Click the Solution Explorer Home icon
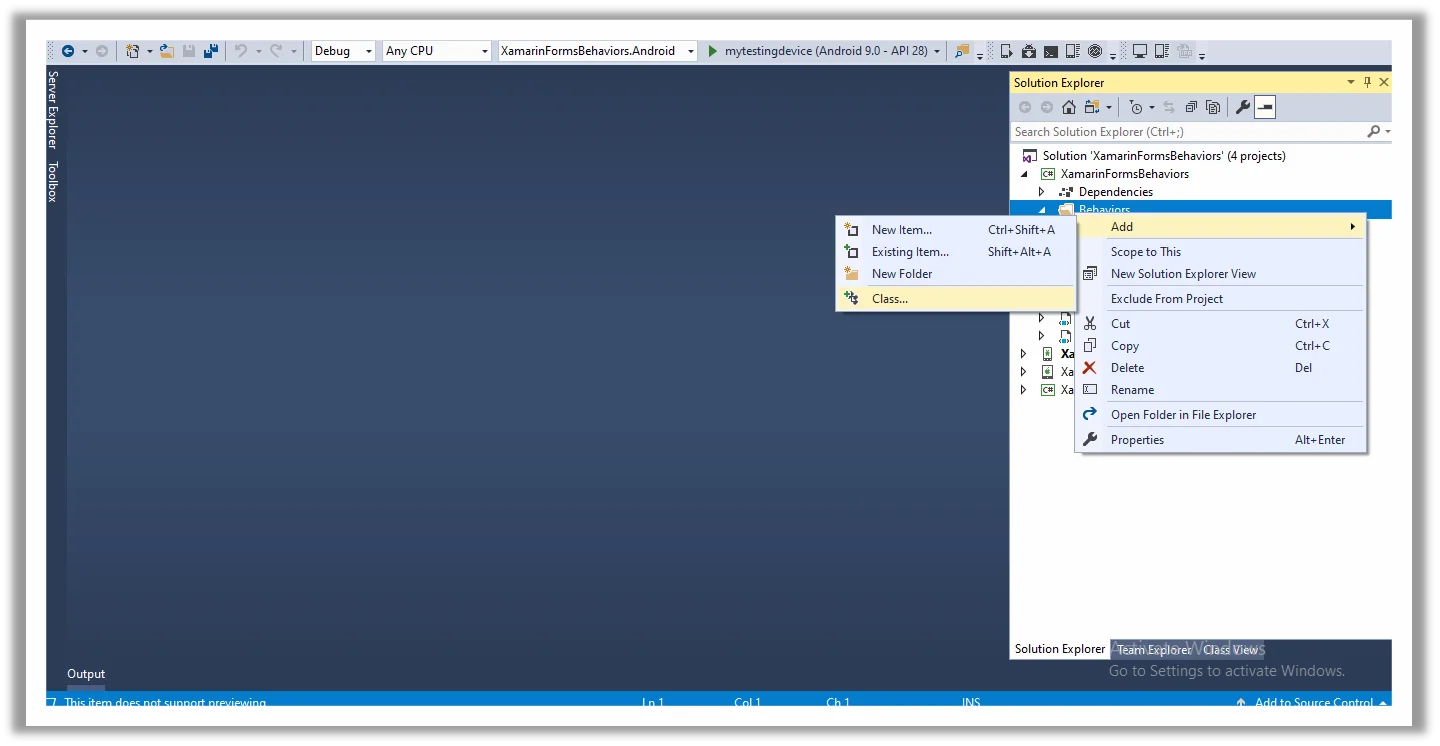The height and width of the screenshot is (746, 1440). (1069, 107)
